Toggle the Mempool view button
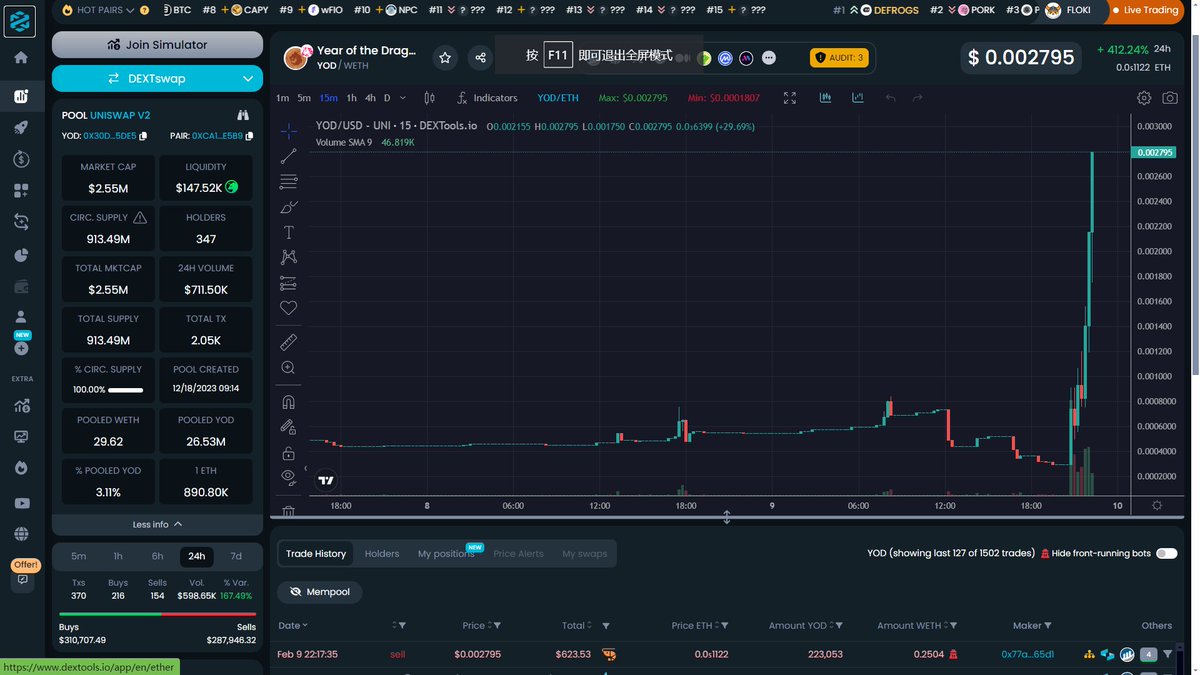Screen dimensions: 1200x675 [x=320, y=592]
